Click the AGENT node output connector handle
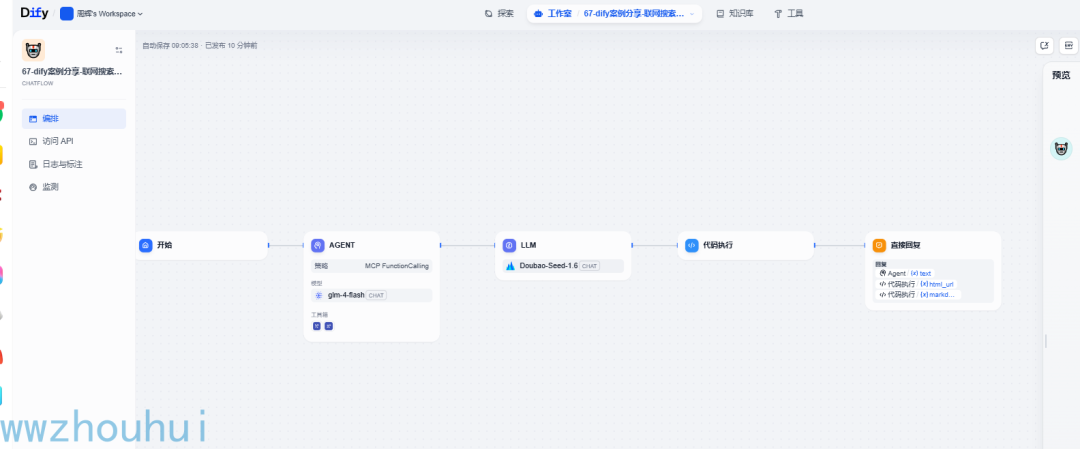The width and height of the screenshot is (1080, 449). click(x=440, y=245)
